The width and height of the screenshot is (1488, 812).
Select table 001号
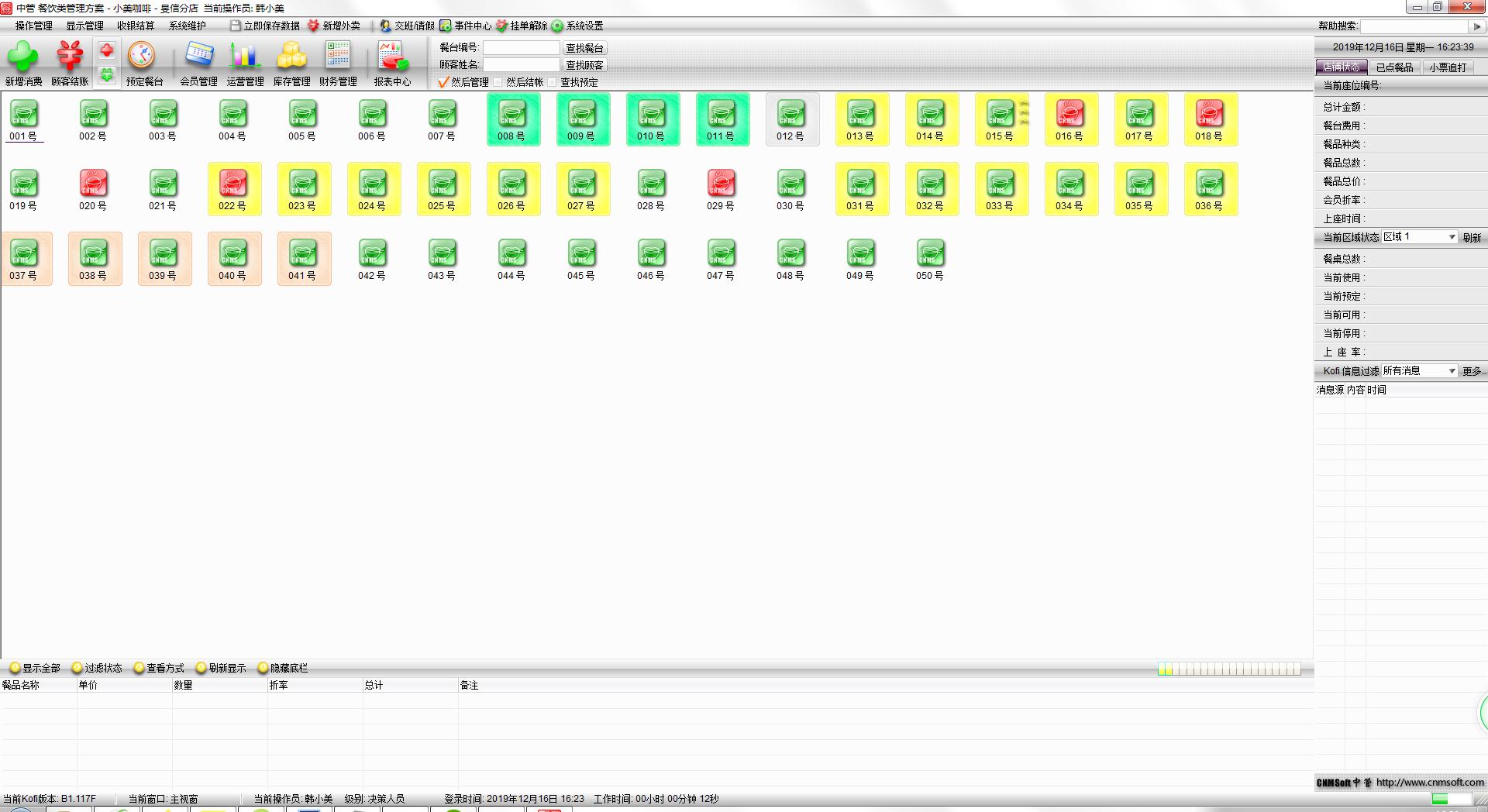coord(24,120)
